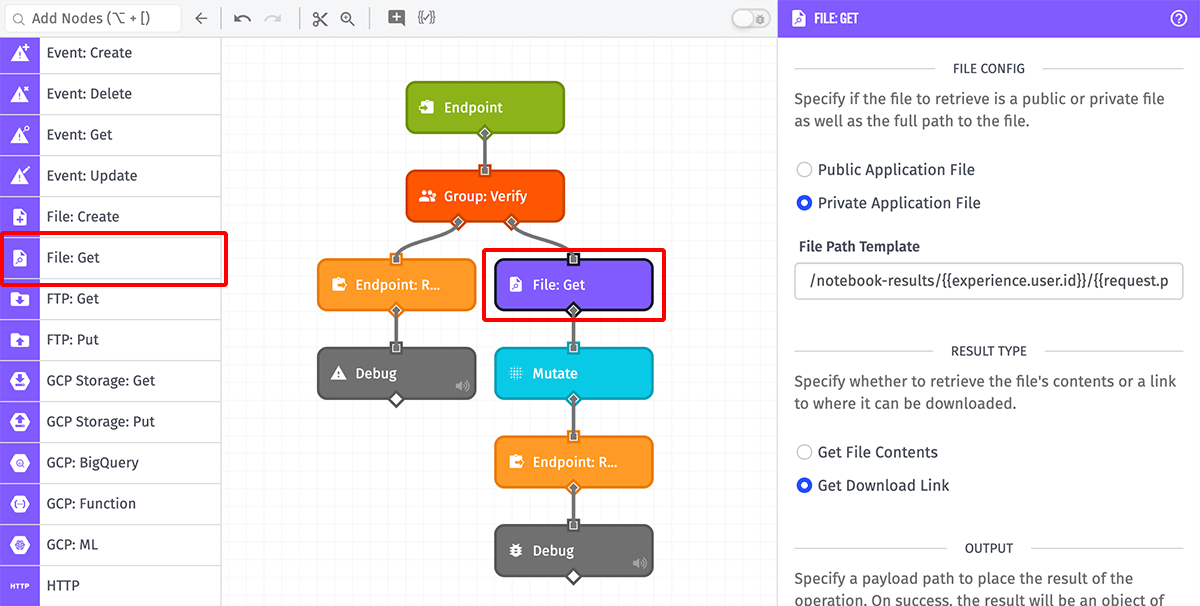Click the Event: Create node icon
Screen dimensions: 1200x606
[20, 53]
